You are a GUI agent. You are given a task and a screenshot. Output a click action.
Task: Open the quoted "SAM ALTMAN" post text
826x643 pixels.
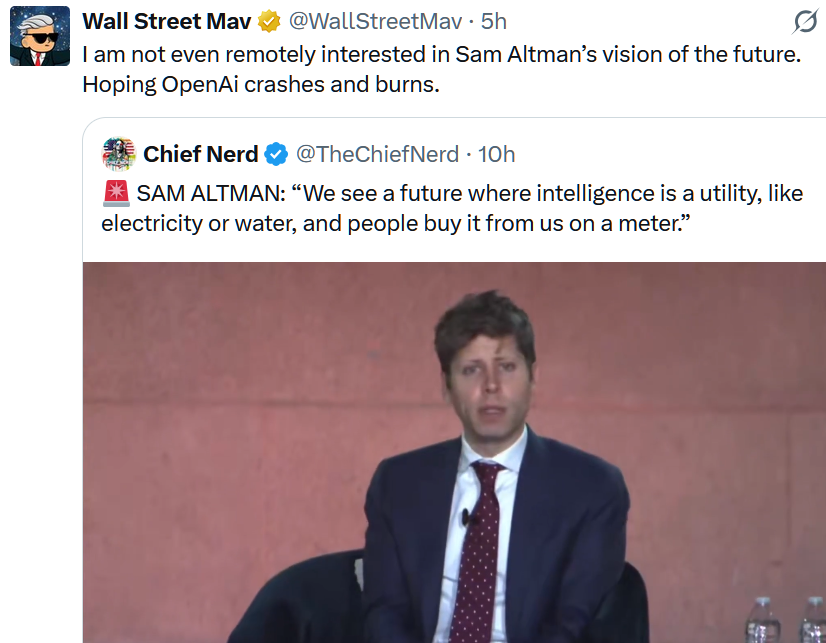(470, 193)
